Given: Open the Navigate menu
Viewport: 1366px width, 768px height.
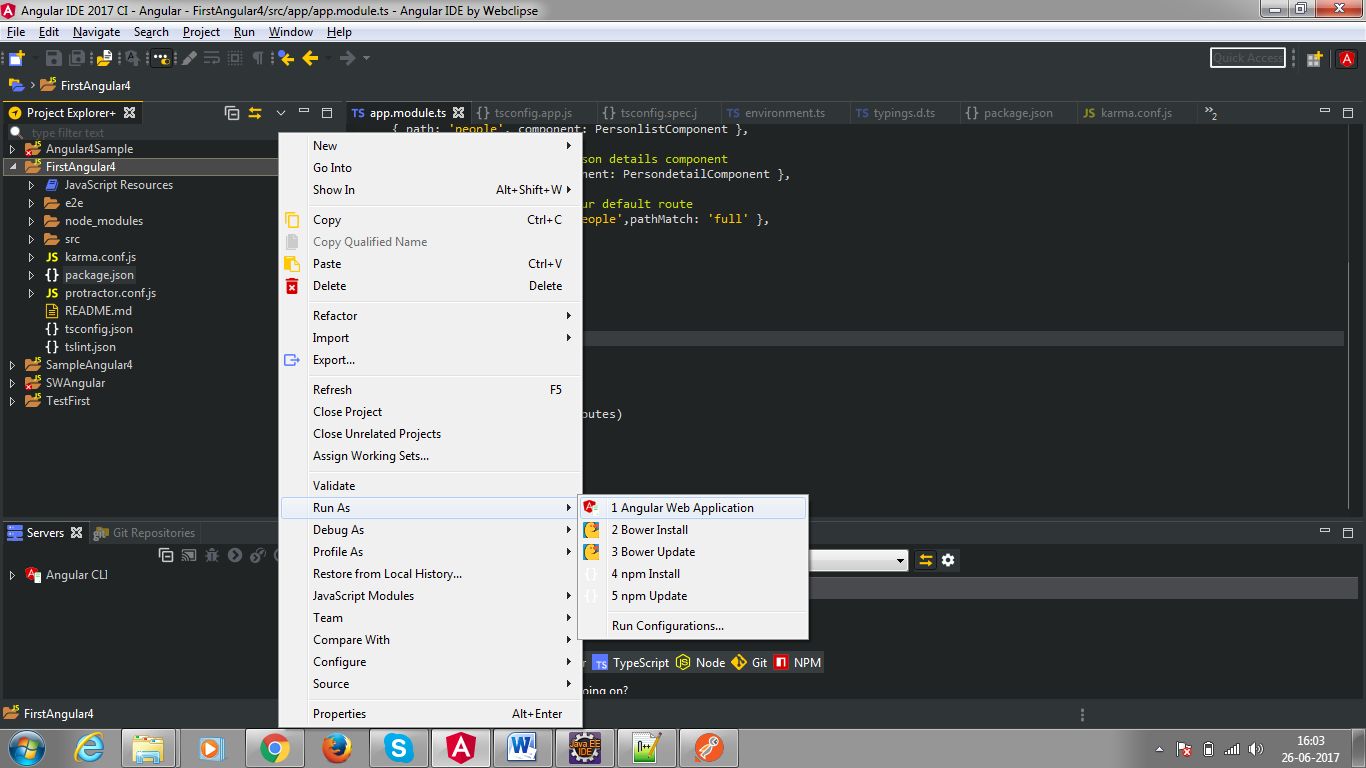Looking at the screenshot, I should tap(96, 32).
